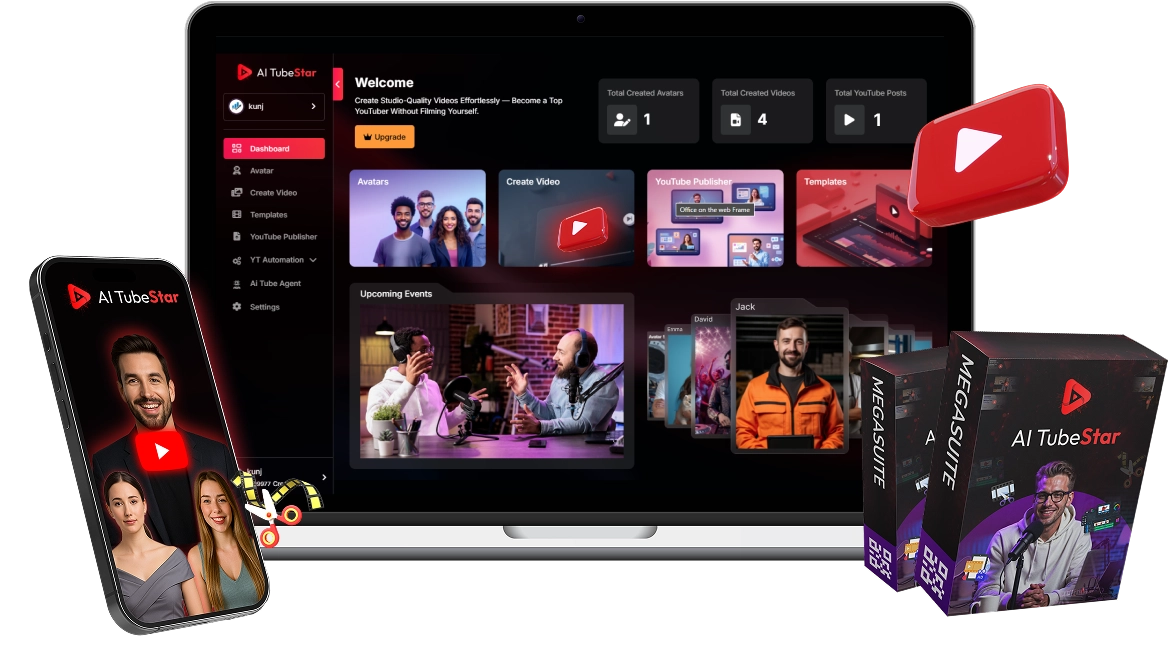Screen dimensions: 1171x647
Task: Click the Settings gear icon
Action: 237,307
